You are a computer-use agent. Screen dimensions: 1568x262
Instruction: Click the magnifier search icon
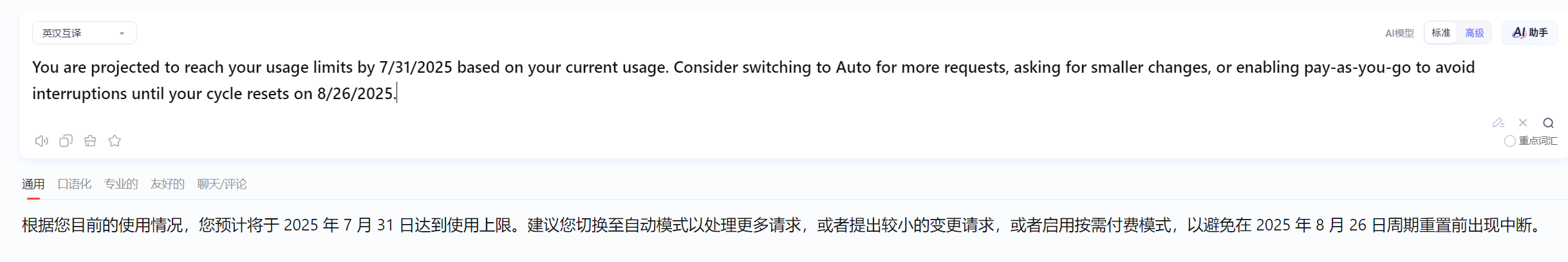1549,123
